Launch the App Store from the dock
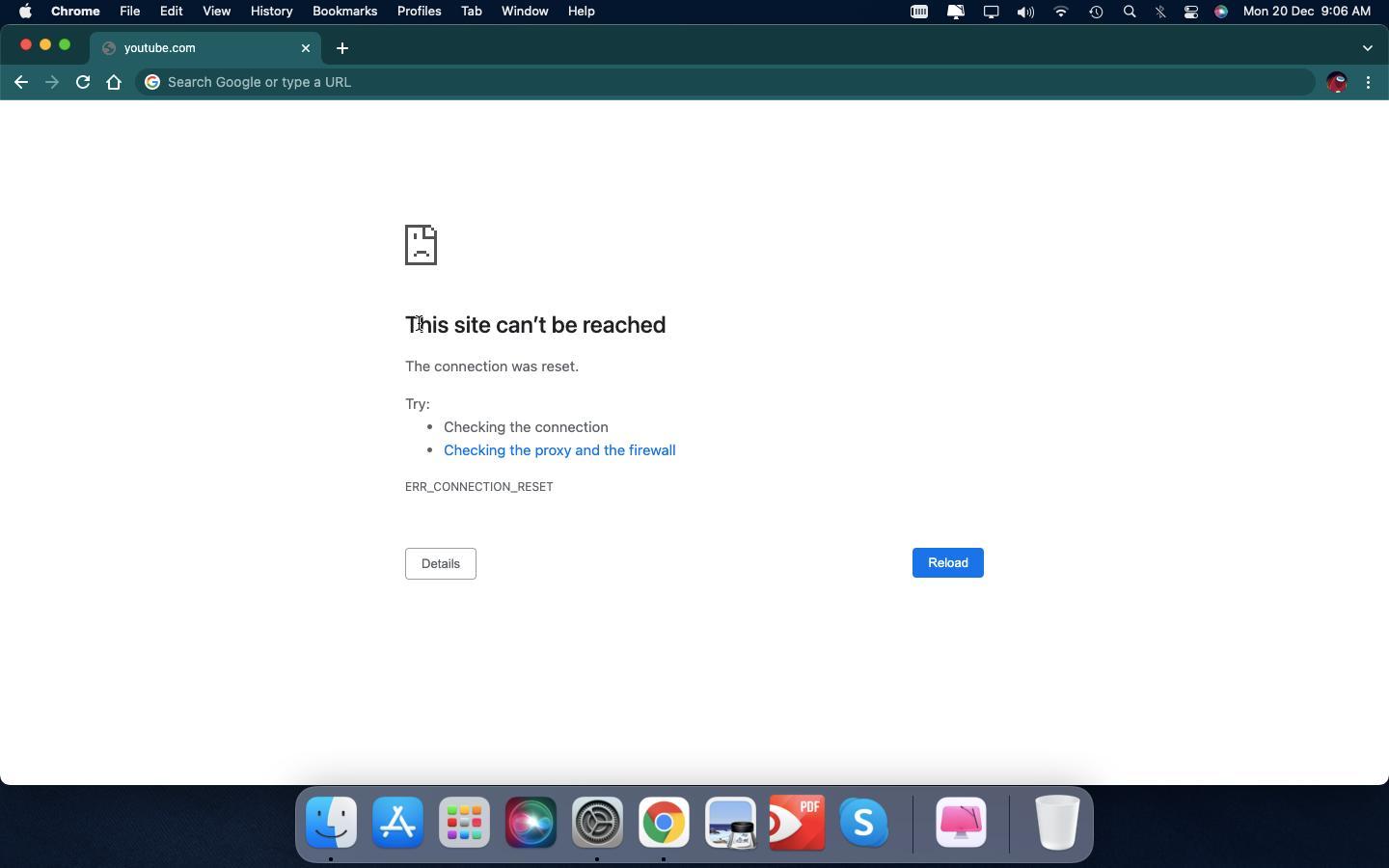The image size is (1389, 868). click(397, 823)
